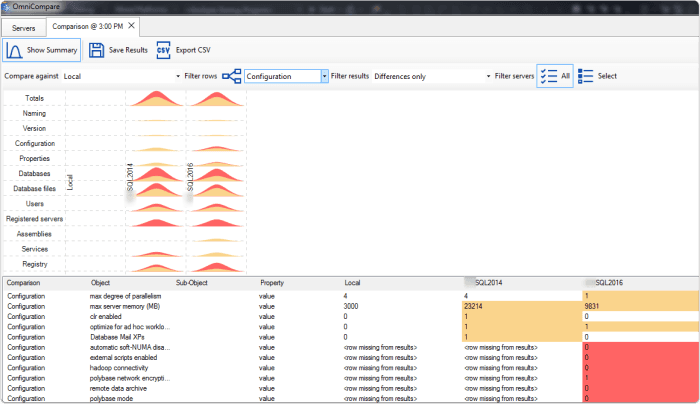Close the Comparison @ 3:00 PM tab
The image size is (700, 404).
[133, 25]
